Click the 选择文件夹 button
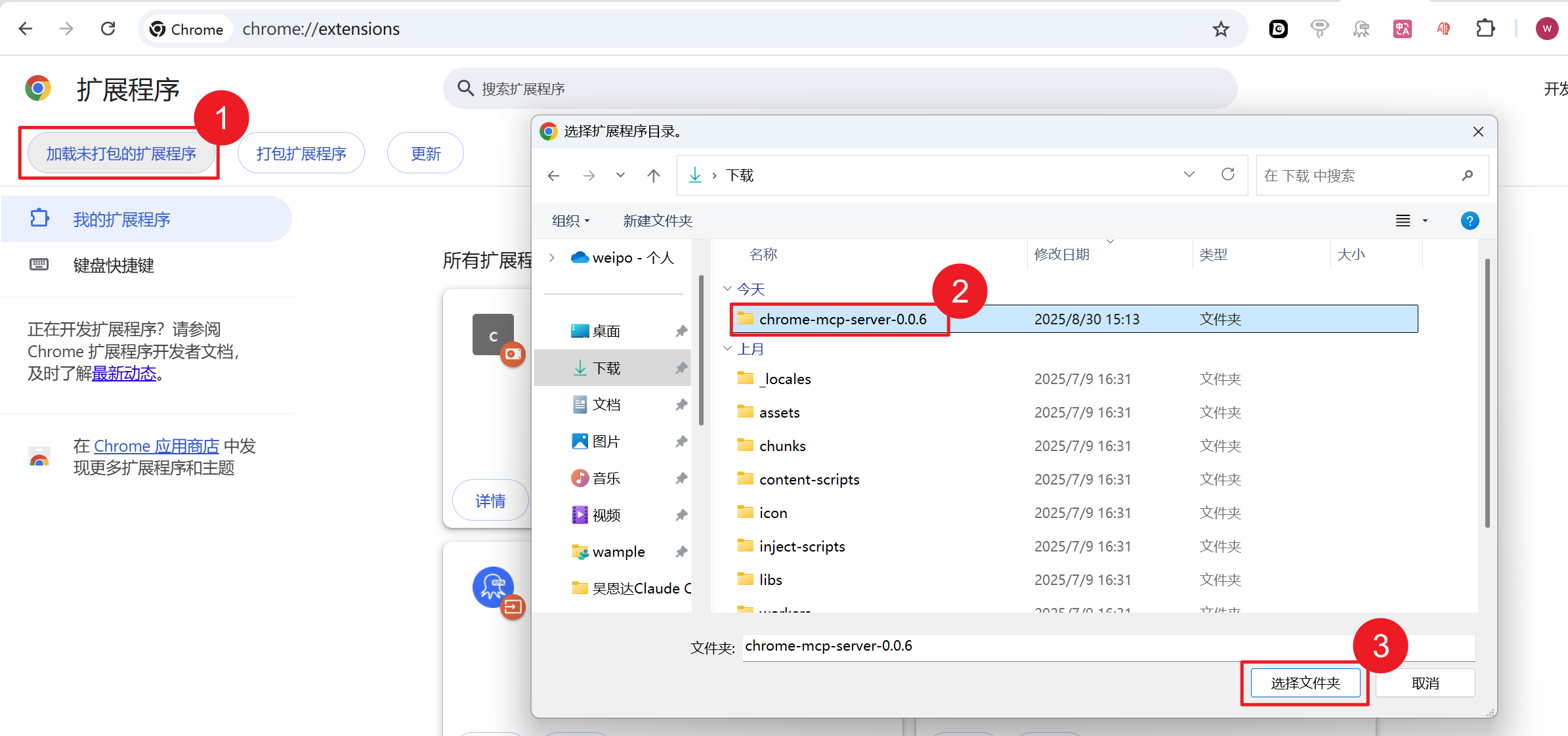The width and height of the screenshot is (1568, 736). point(1305,683)
